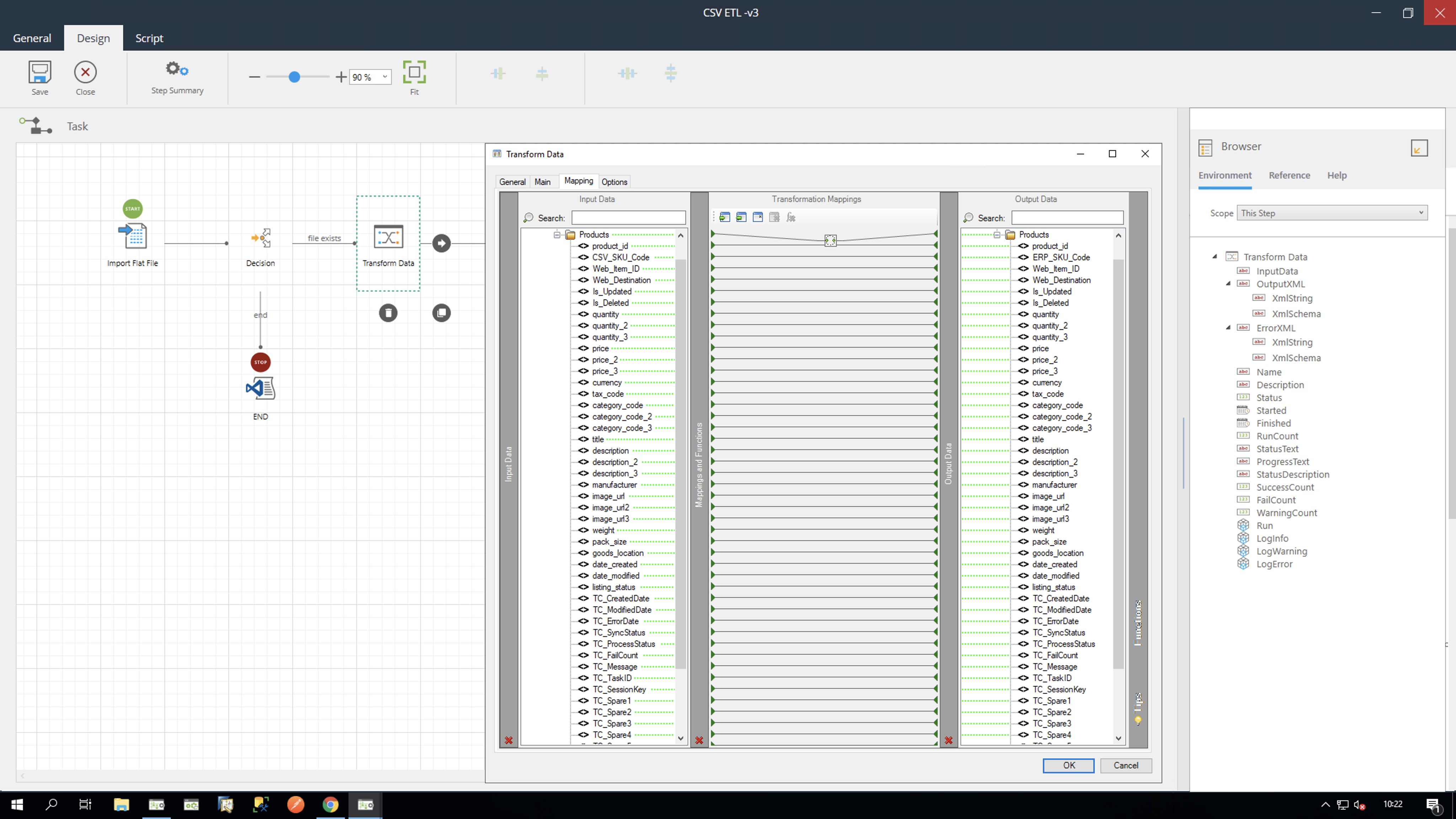This screenshot has width=1456, height=819.
Task: Switch to the General ribbon tab
Action: (32, 38)
